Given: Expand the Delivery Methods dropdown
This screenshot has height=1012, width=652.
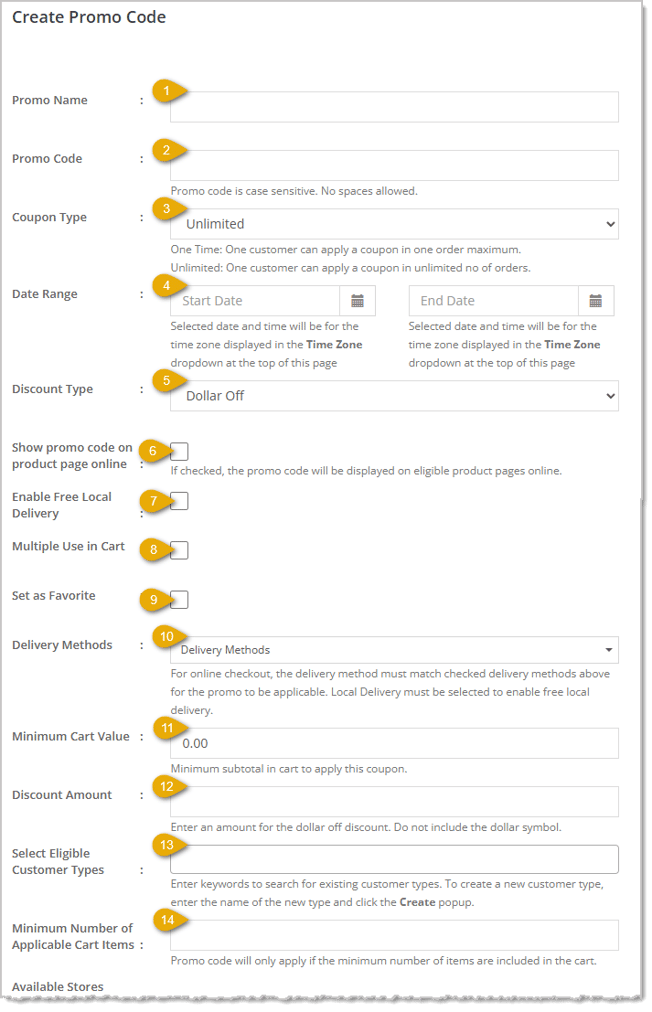Looking at the screenshot, I should 394,650.
